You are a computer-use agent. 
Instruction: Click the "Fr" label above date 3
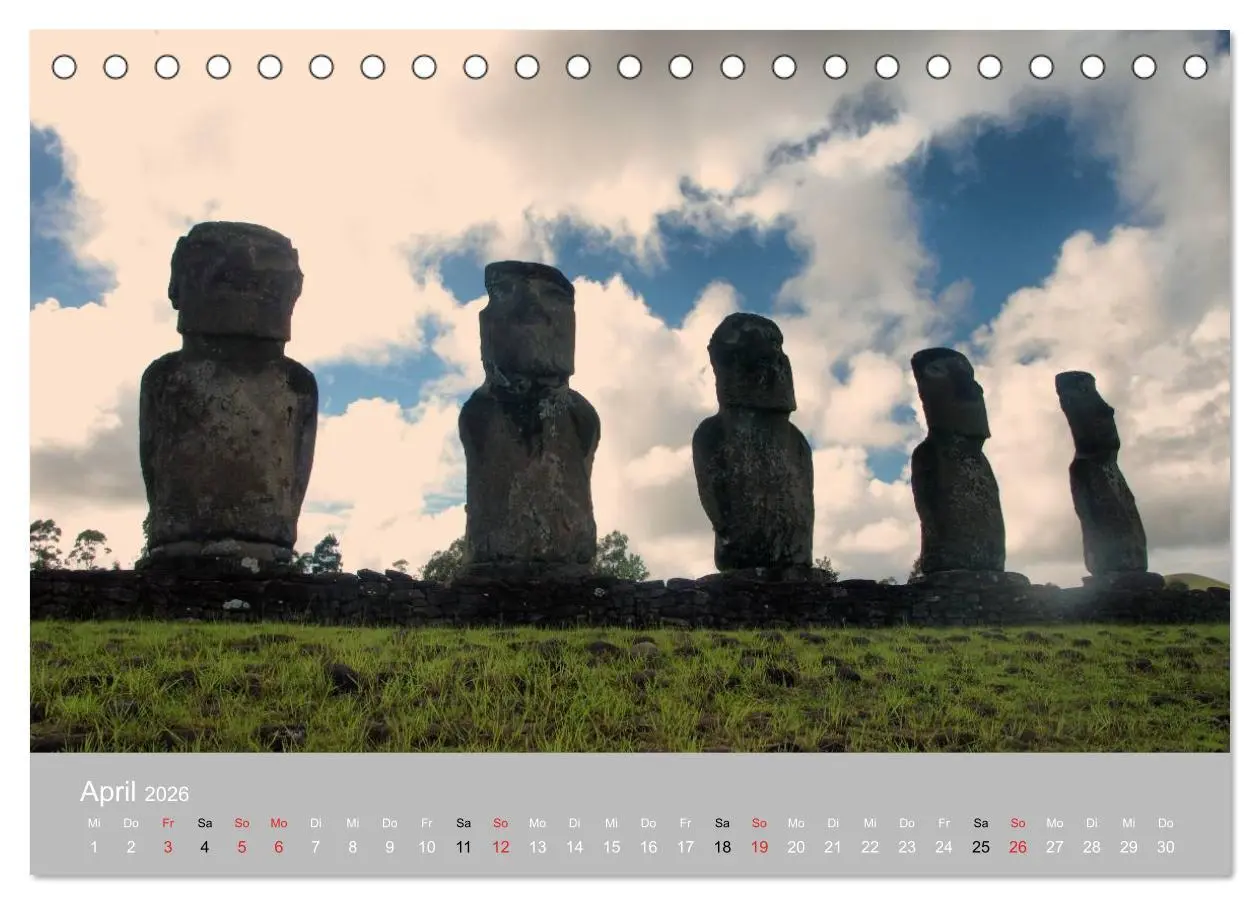pyautogui.click(x=168, y=823)
